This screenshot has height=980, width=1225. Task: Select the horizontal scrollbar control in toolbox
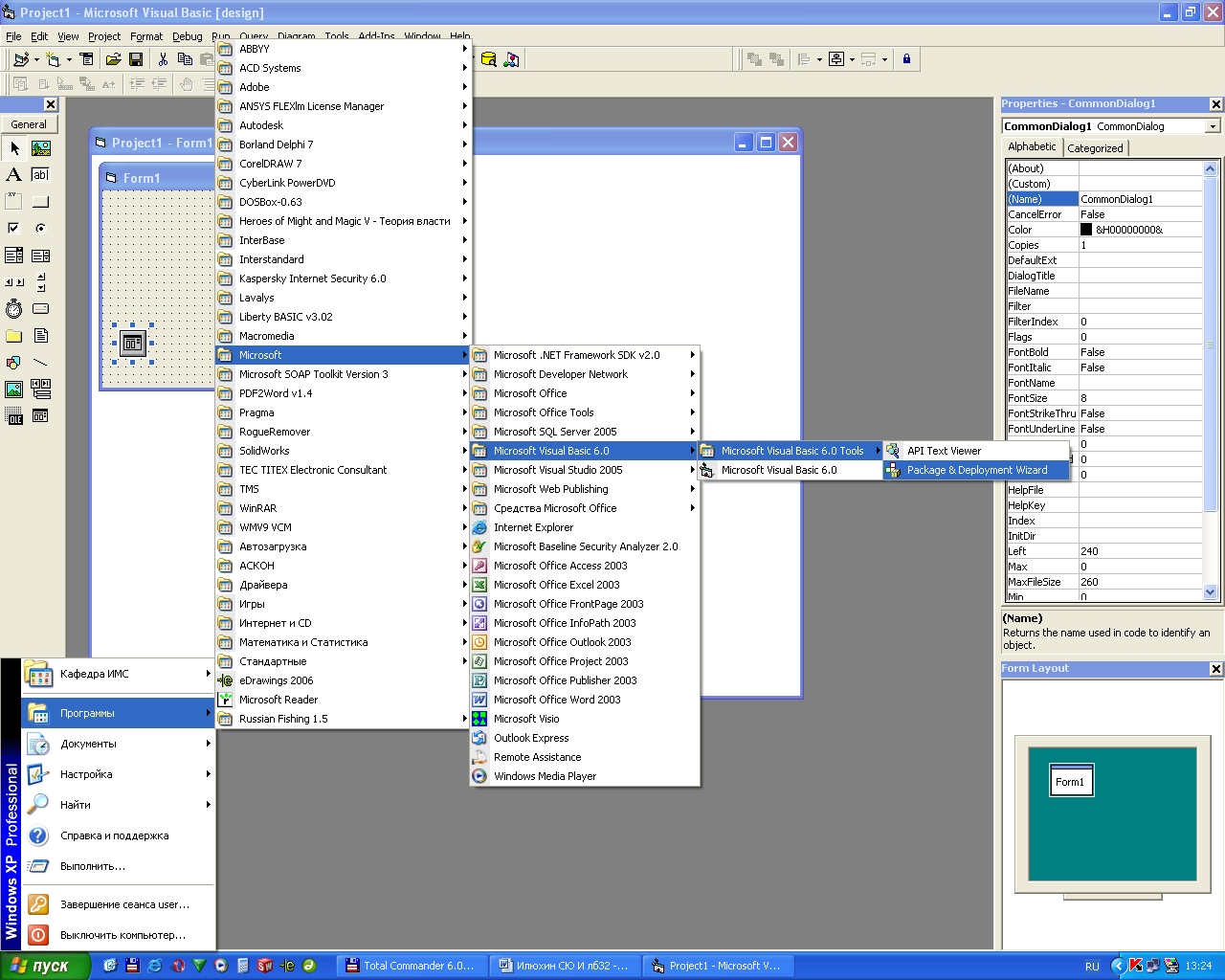pyautogui.click(x=14, y=282)
